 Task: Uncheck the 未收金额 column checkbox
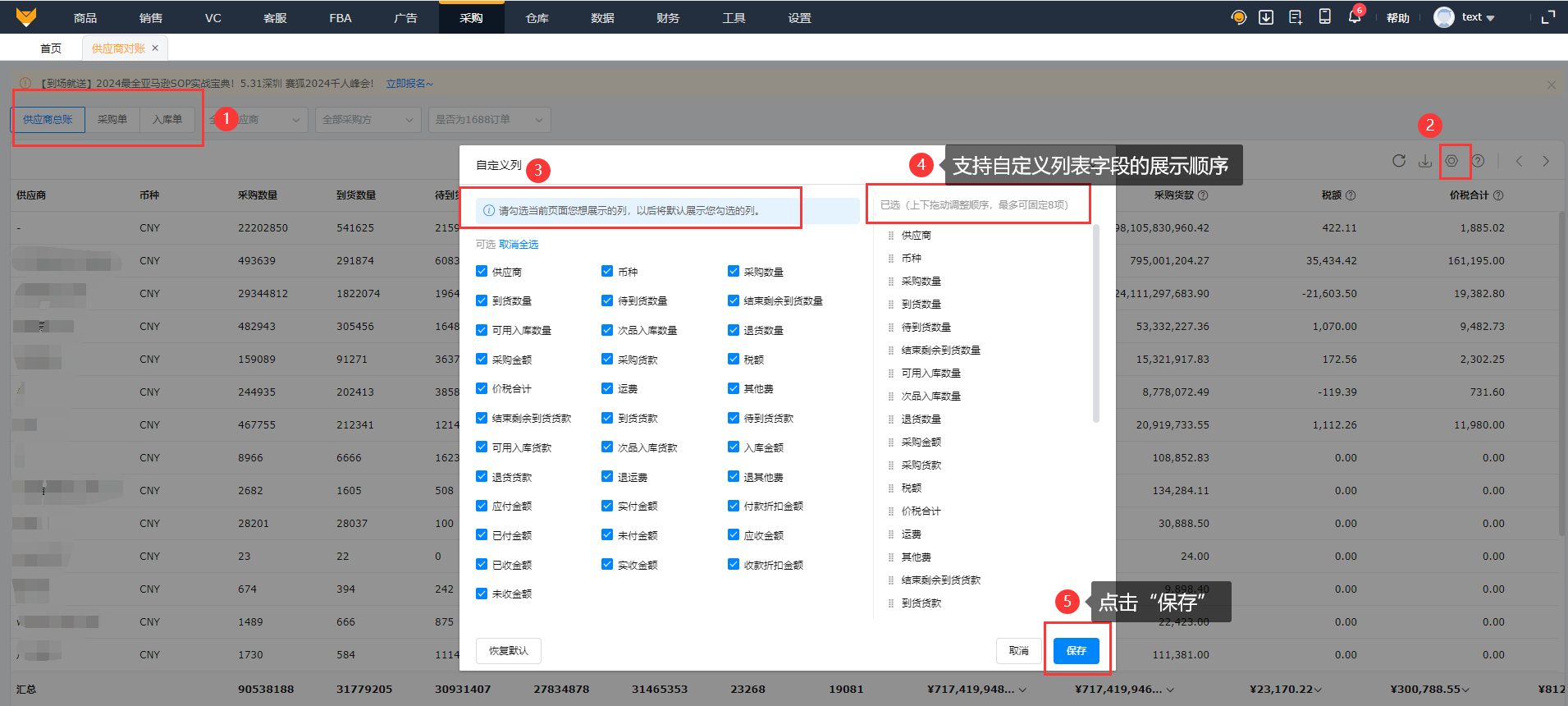[482, 594]
